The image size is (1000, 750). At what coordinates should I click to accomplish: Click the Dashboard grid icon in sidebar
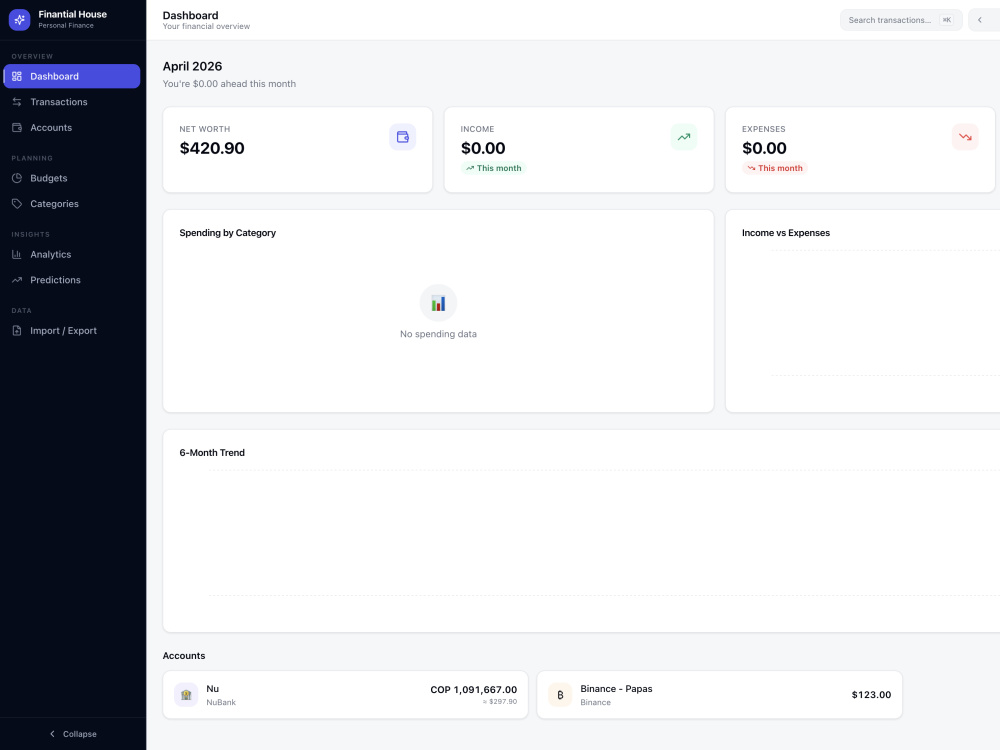point(17,76)
